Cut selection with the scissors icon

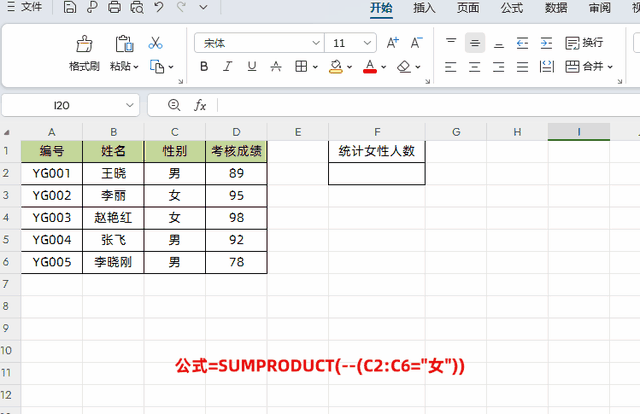tap(156, 43)
